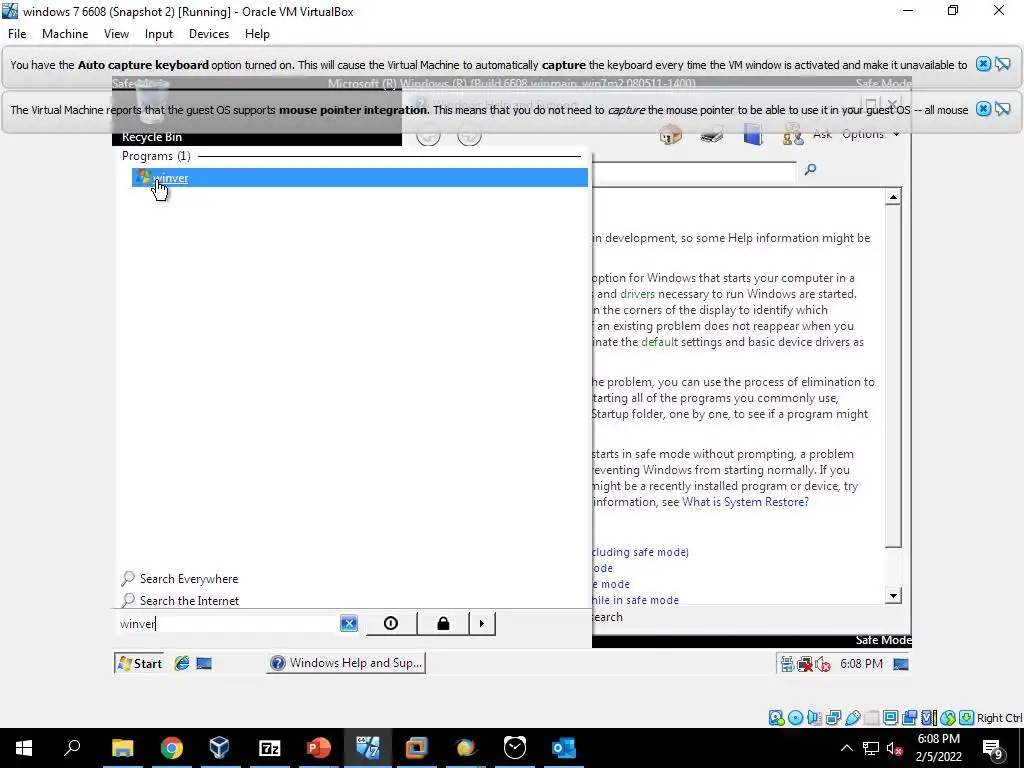Click VirtualBox display indicator

[890, 718]
